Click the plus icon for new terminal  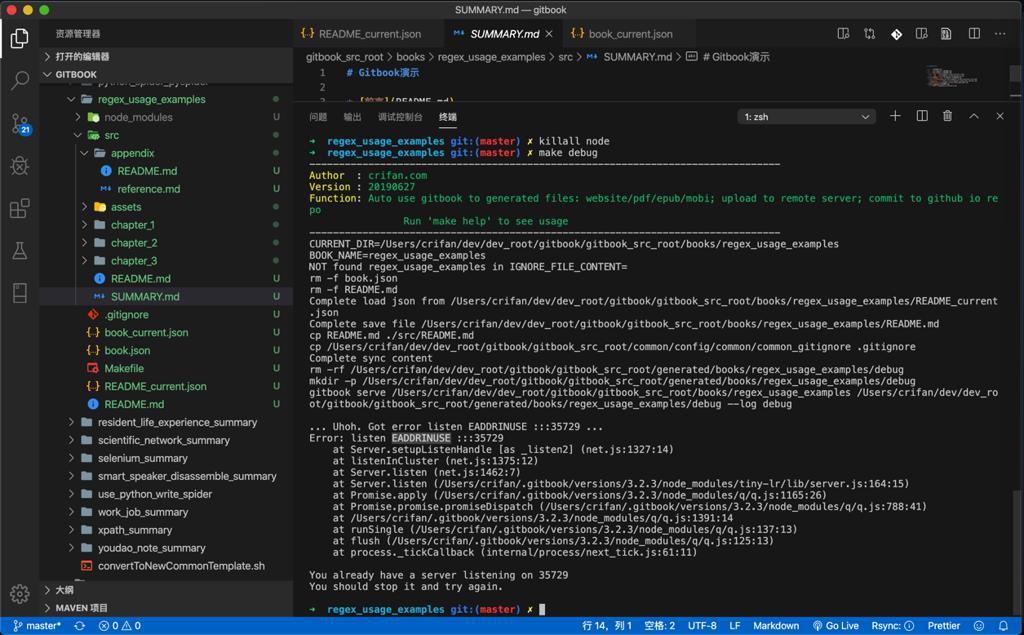(895, 116)
